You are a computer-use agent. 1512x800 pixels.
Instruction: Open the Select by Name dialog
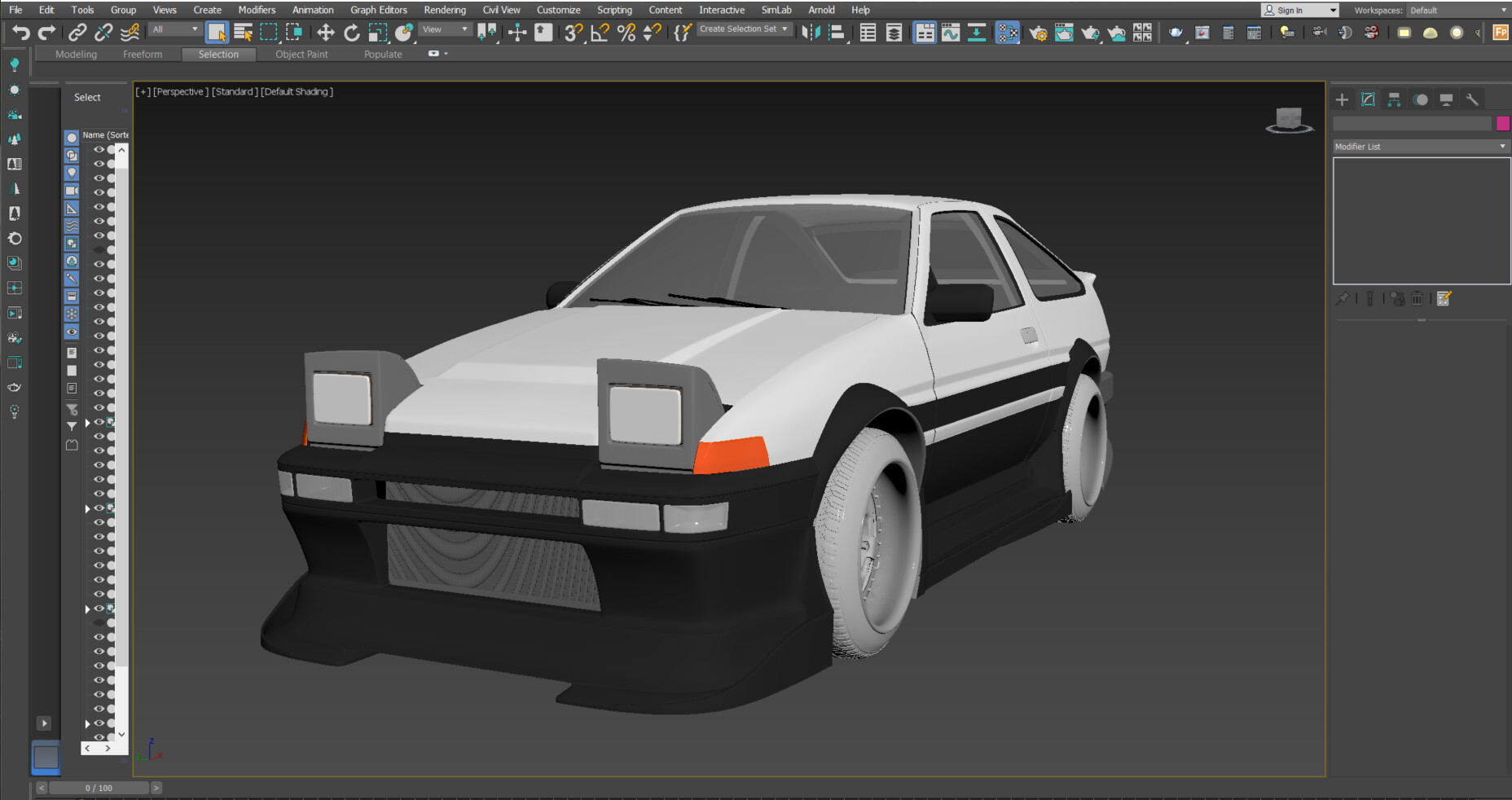coord(243,33)
